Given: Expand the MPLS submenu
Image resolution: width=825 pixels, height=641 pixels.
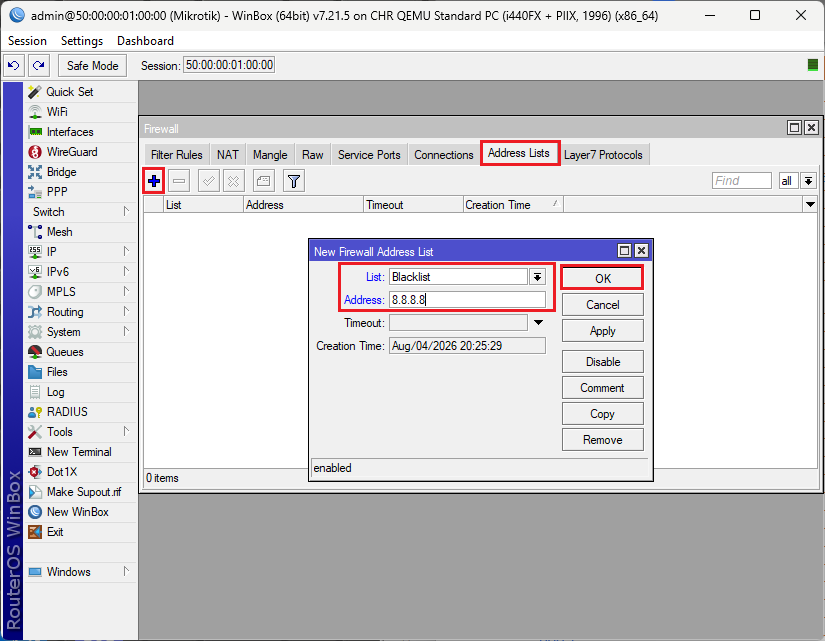Looking at the screenshot, I should click(82, 292).
